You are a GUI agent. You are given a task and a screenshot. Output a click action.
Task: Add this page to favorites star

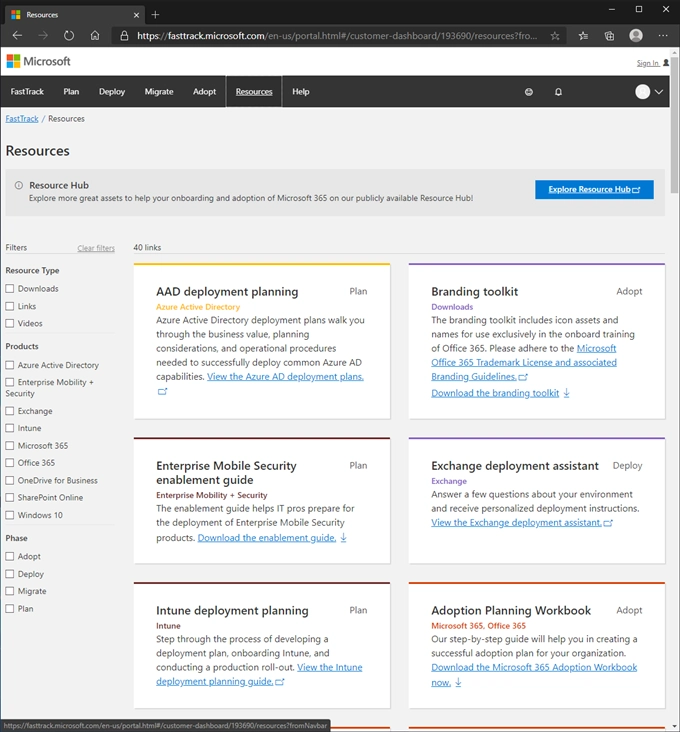click(555, 35)
